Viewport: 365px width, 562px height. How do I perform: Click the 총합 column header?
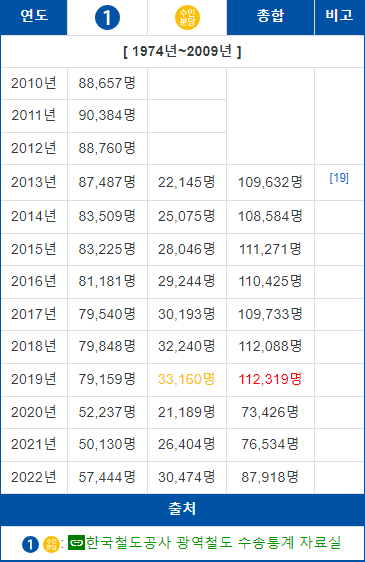[x=270, y=16]
